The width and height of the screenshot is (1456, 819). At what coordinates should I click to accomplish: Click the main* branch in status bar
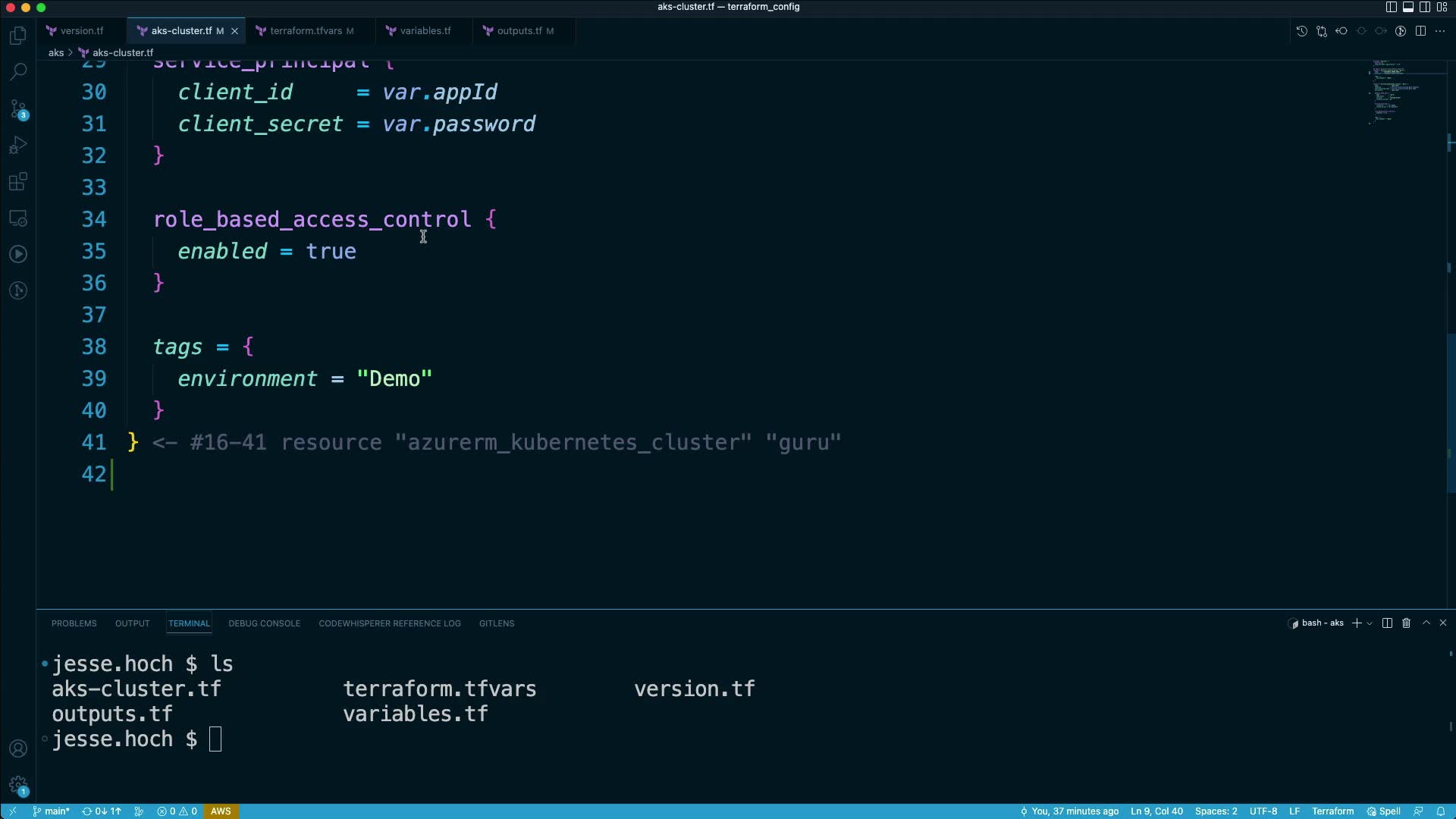point(52,811)
